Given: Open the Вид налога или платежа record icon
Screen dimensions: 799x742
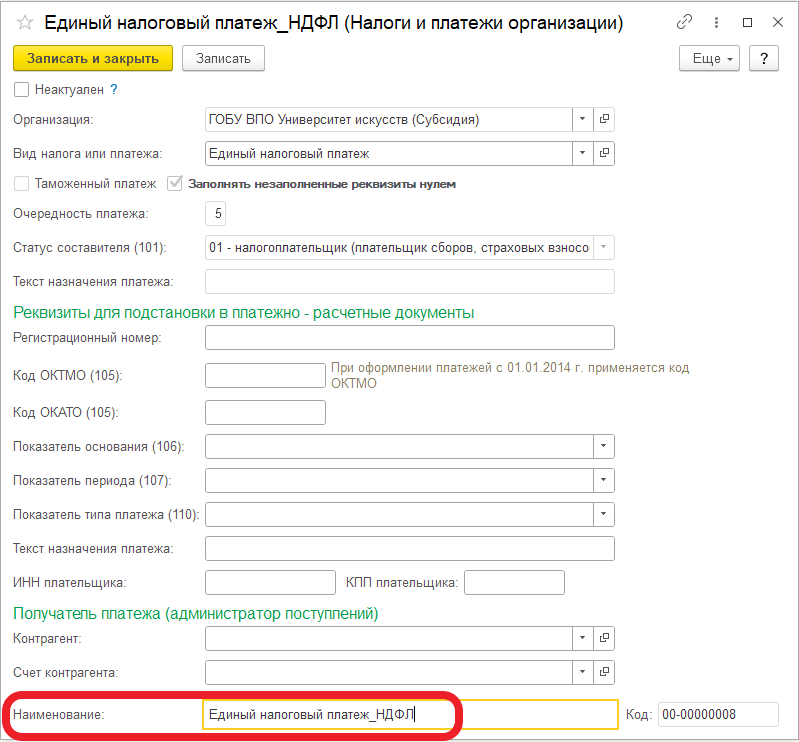Looking at the screenshot, I should [604, 153].
